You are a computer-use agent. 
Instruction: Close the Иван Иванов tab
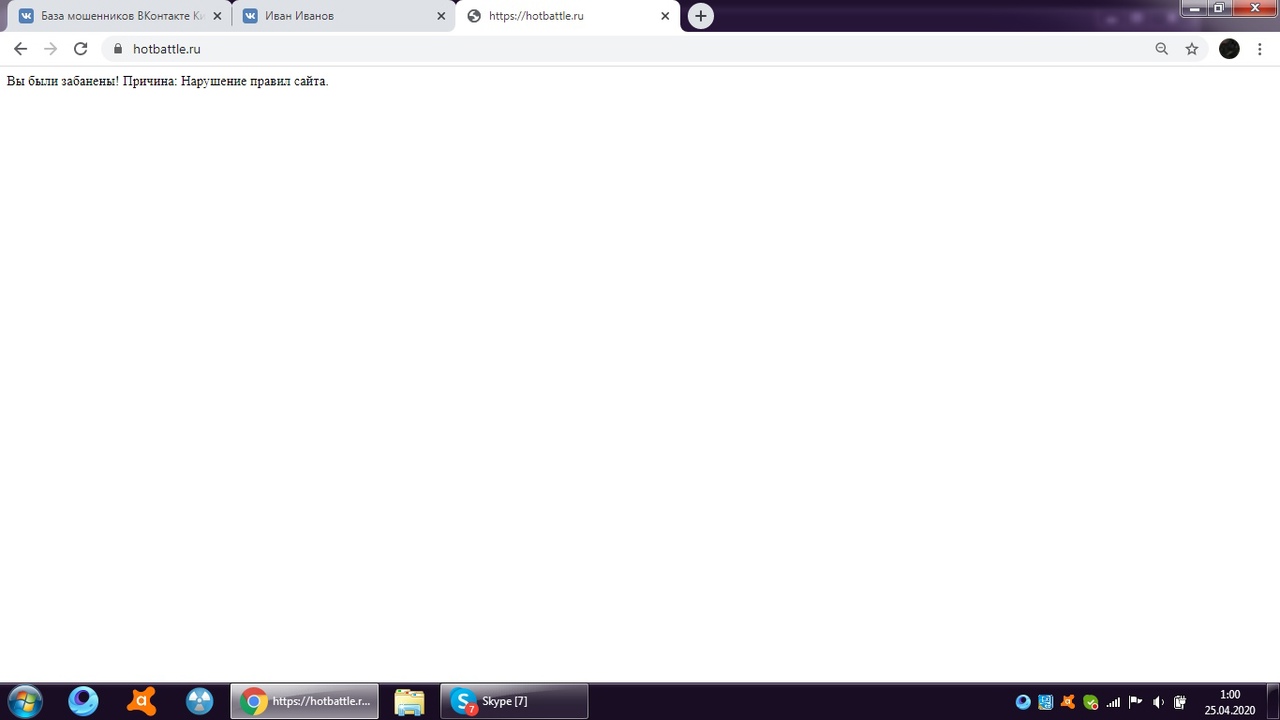click(441, 16)
